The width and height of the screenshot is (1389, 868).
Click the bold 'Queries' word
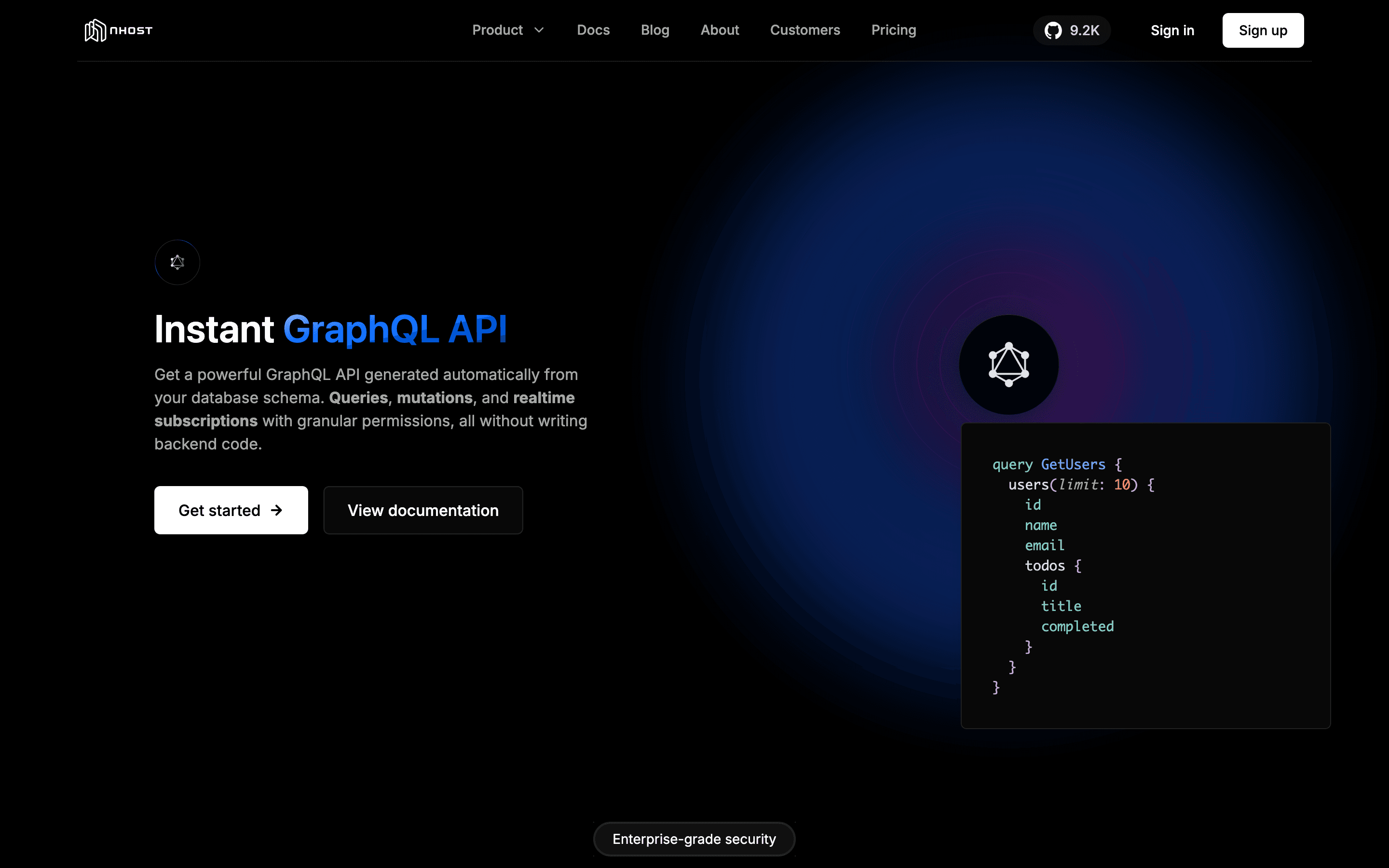coord(358,398)
